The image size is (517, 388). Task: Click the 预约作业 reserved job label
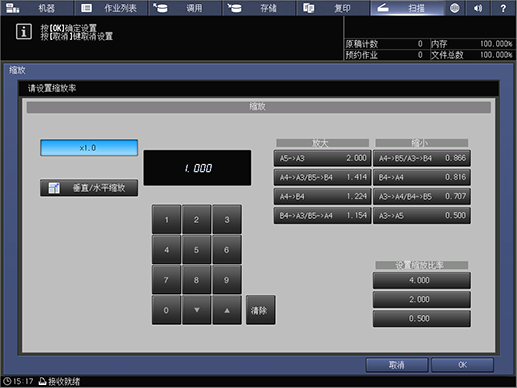362,55
